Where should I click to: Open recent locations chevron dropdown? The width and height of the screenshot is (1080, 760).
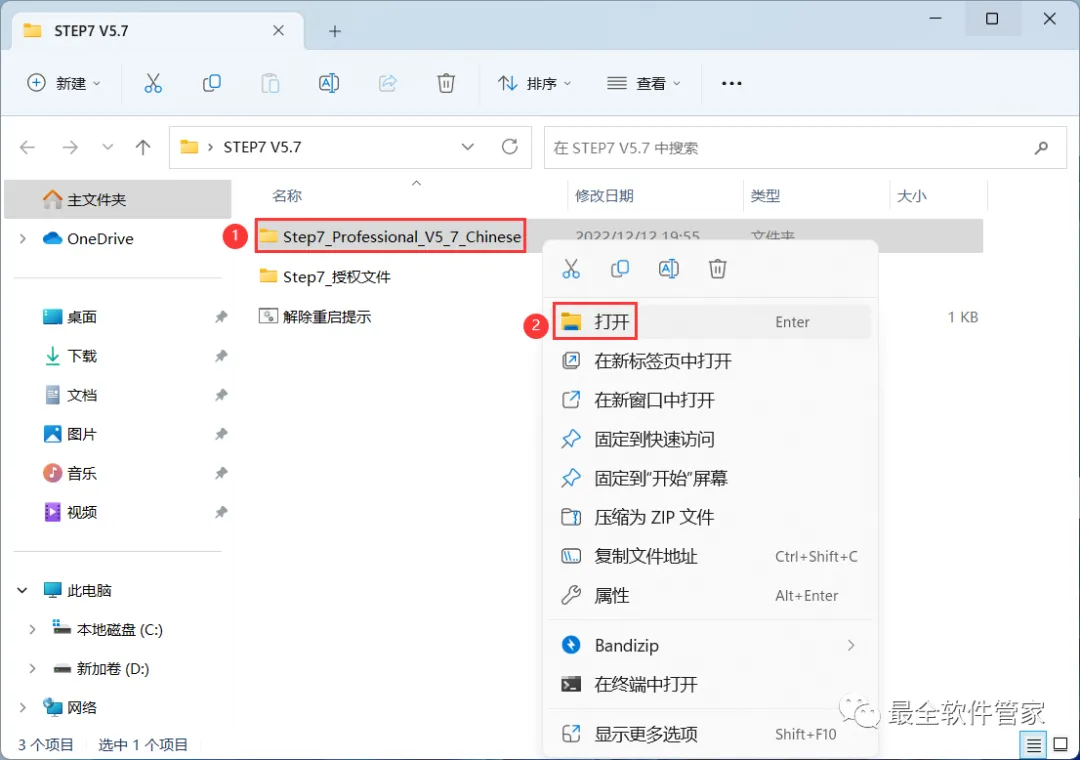pos(107,147)
